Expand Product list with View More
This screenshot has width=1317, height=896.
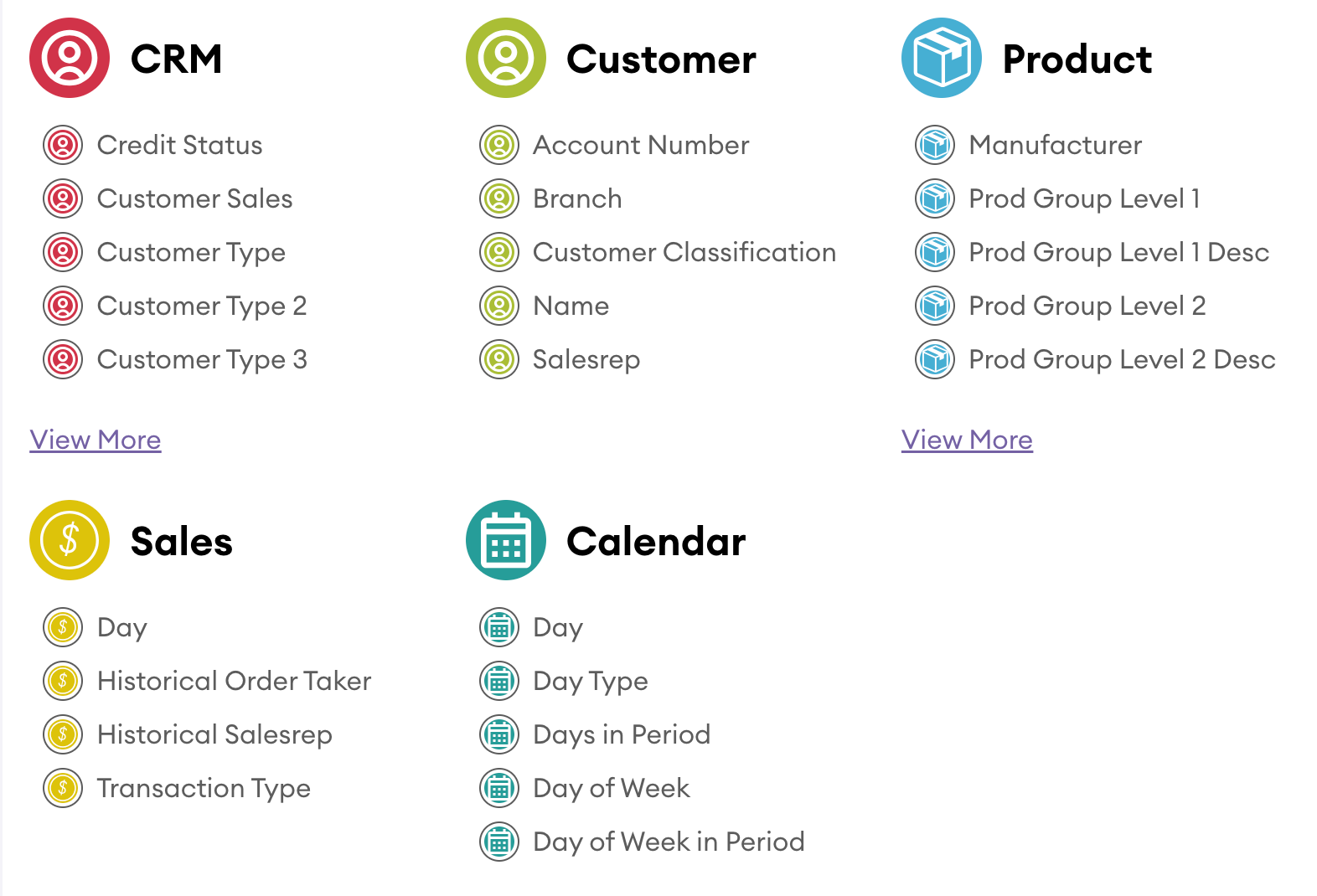967,440
